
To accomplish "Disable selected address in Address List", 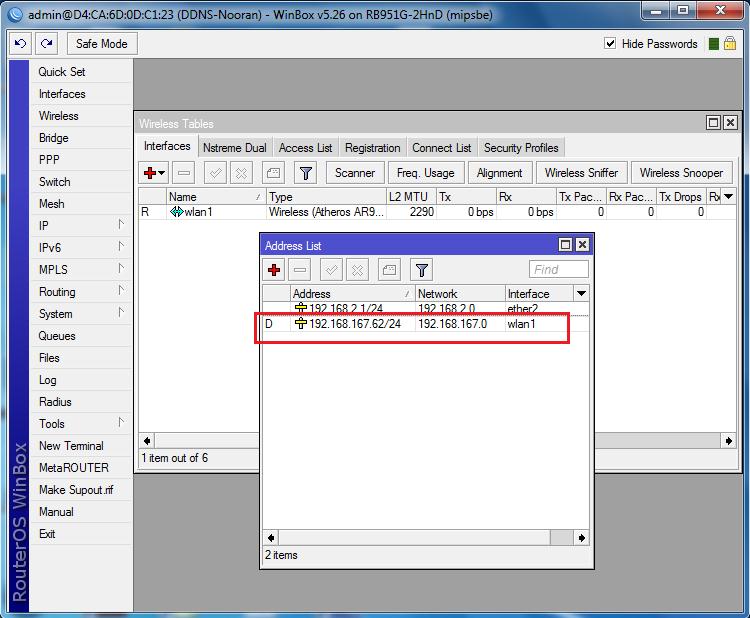I will click(x=357, y=270).
